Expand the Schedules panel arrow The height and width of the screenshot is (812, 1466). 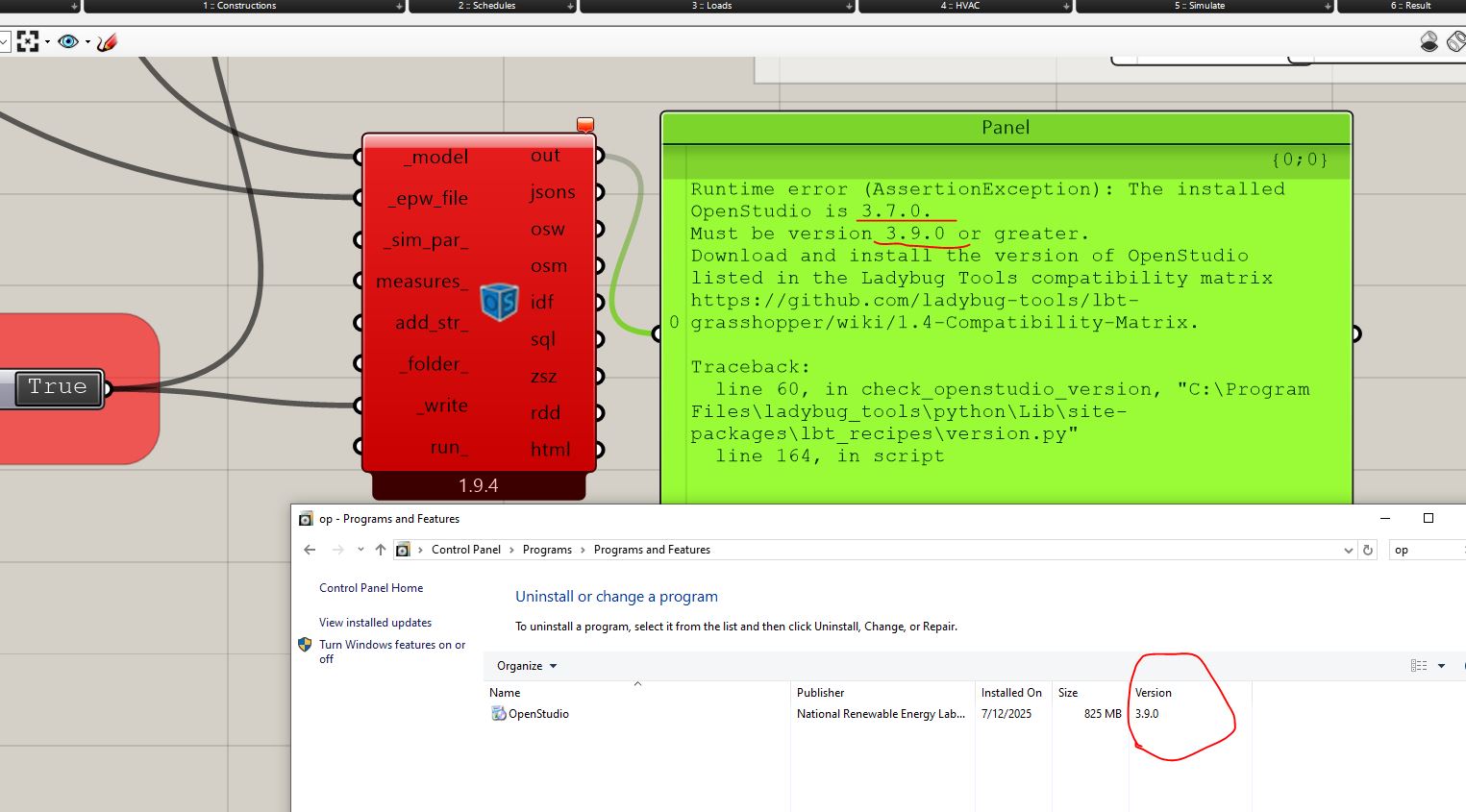570,7
